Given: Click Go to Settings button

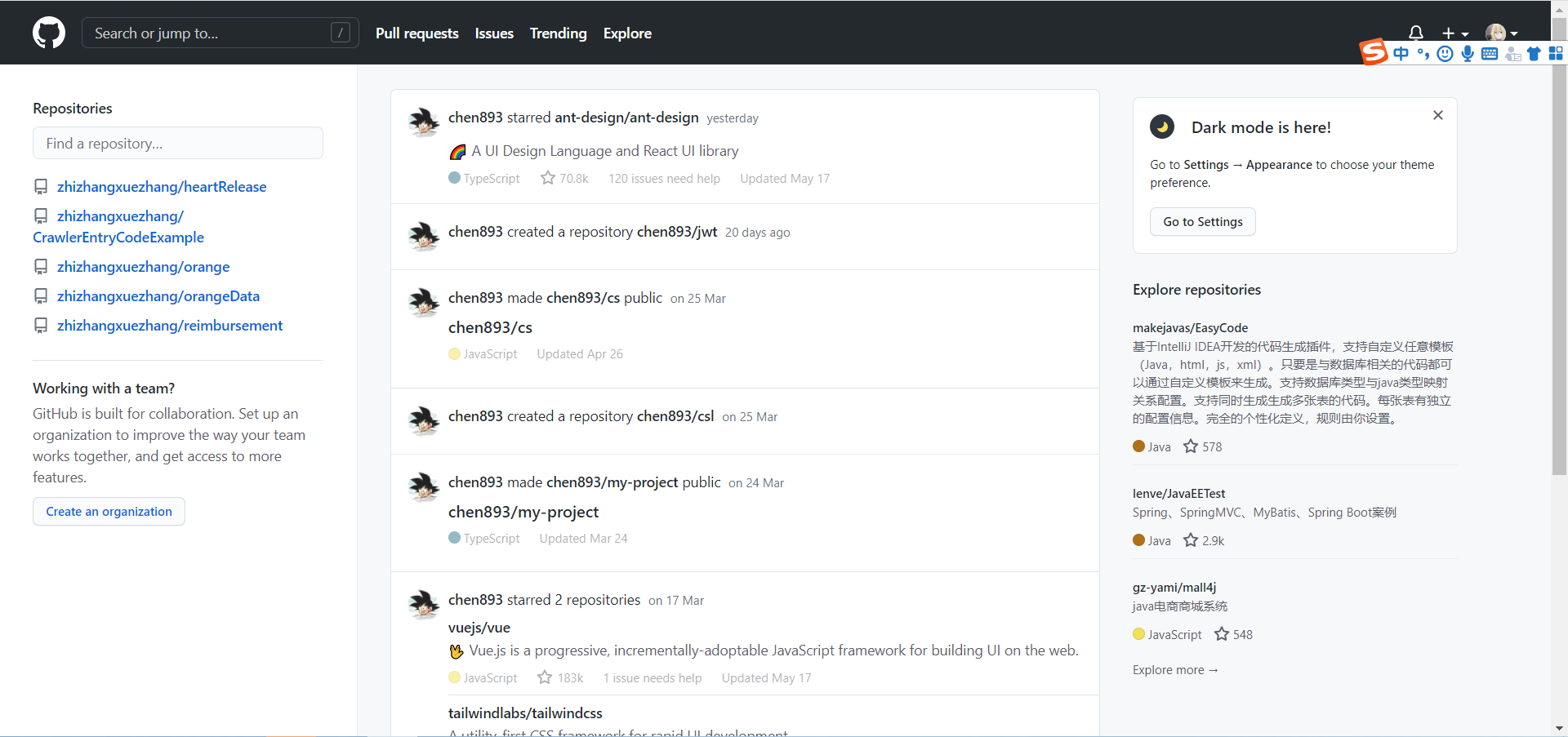Looking at the screenshot, I should coord(1203,222).
